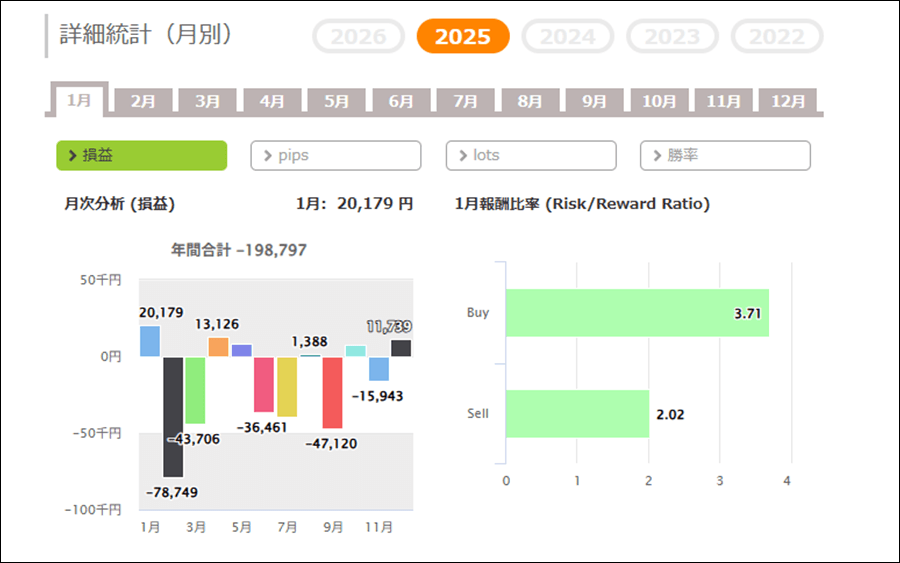Select the 1月 month tab

pos(79,101)
